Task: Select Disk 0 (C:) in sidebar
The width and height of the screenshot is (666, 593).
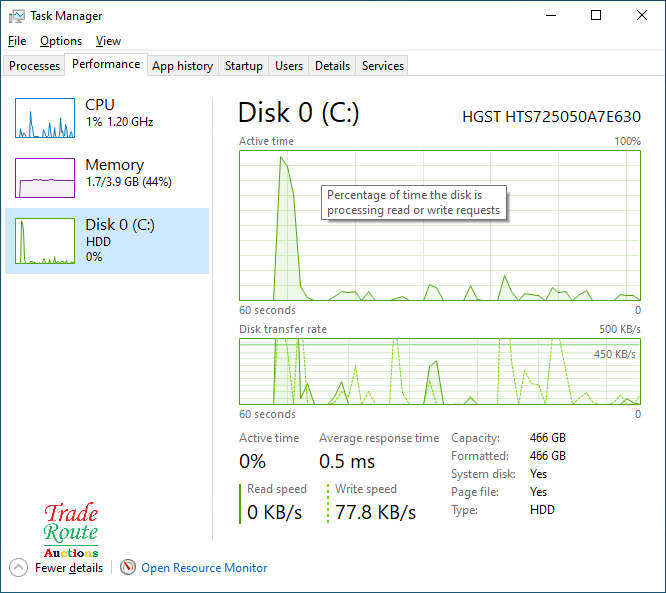Action: tap(107, 240)
